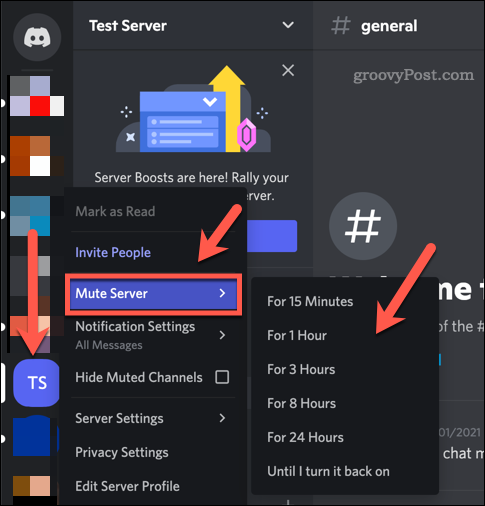Click the Test Server name header
The image size is (485, 506).
[x=128, y=26]
